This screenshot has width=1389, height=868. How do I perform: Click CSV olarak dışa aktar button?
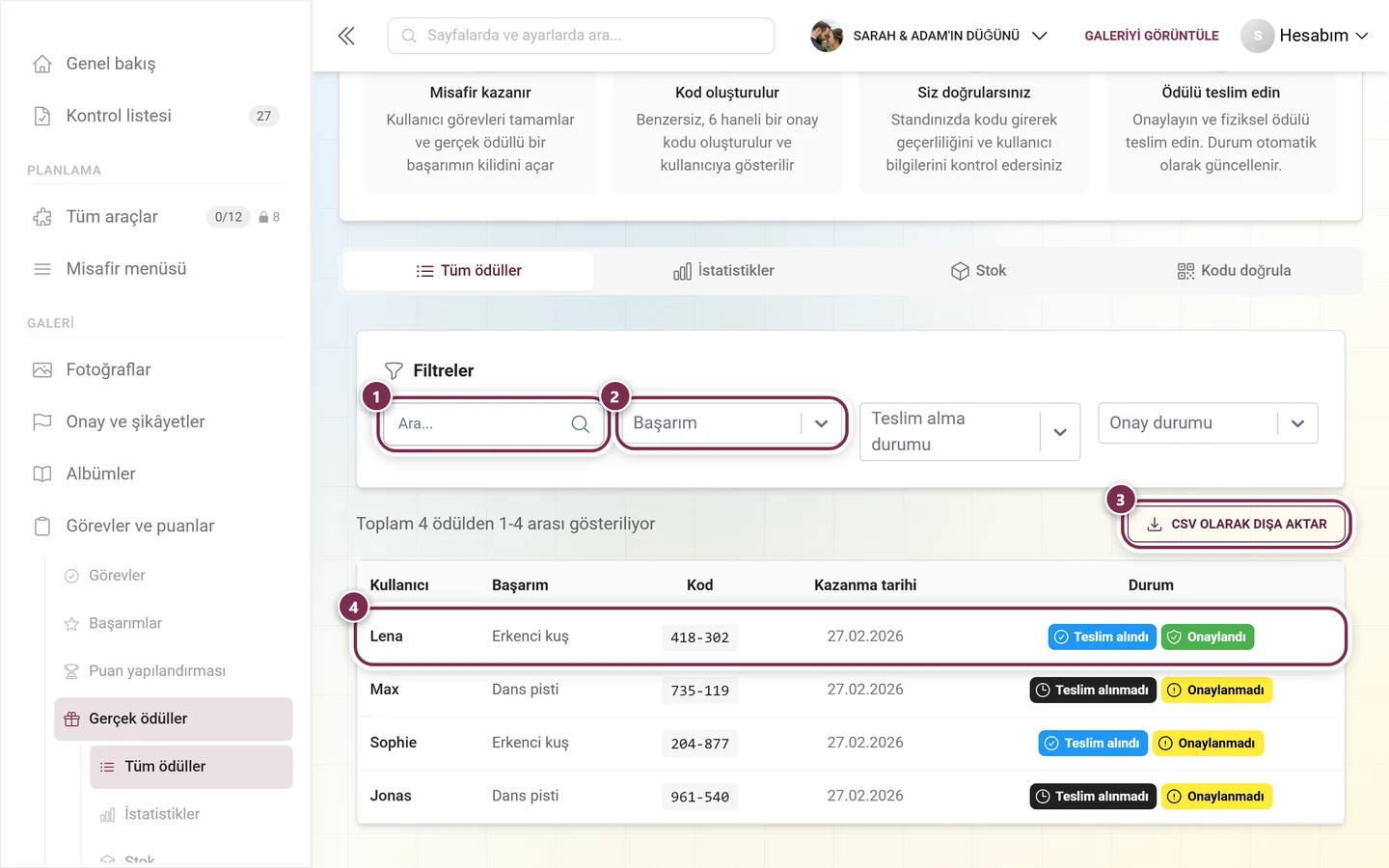coord(1237,525)
